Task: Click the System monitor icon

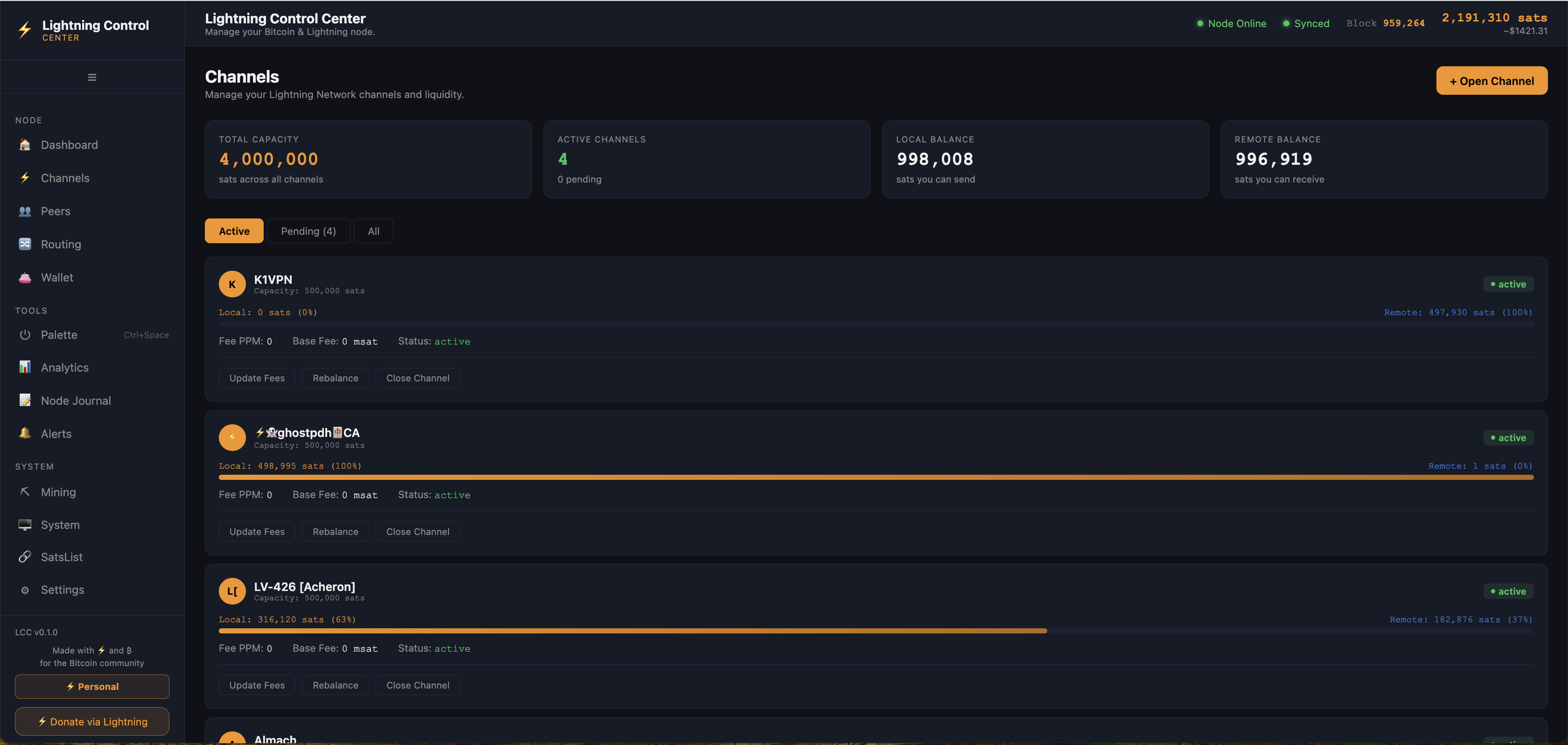Action: (25, 525)
